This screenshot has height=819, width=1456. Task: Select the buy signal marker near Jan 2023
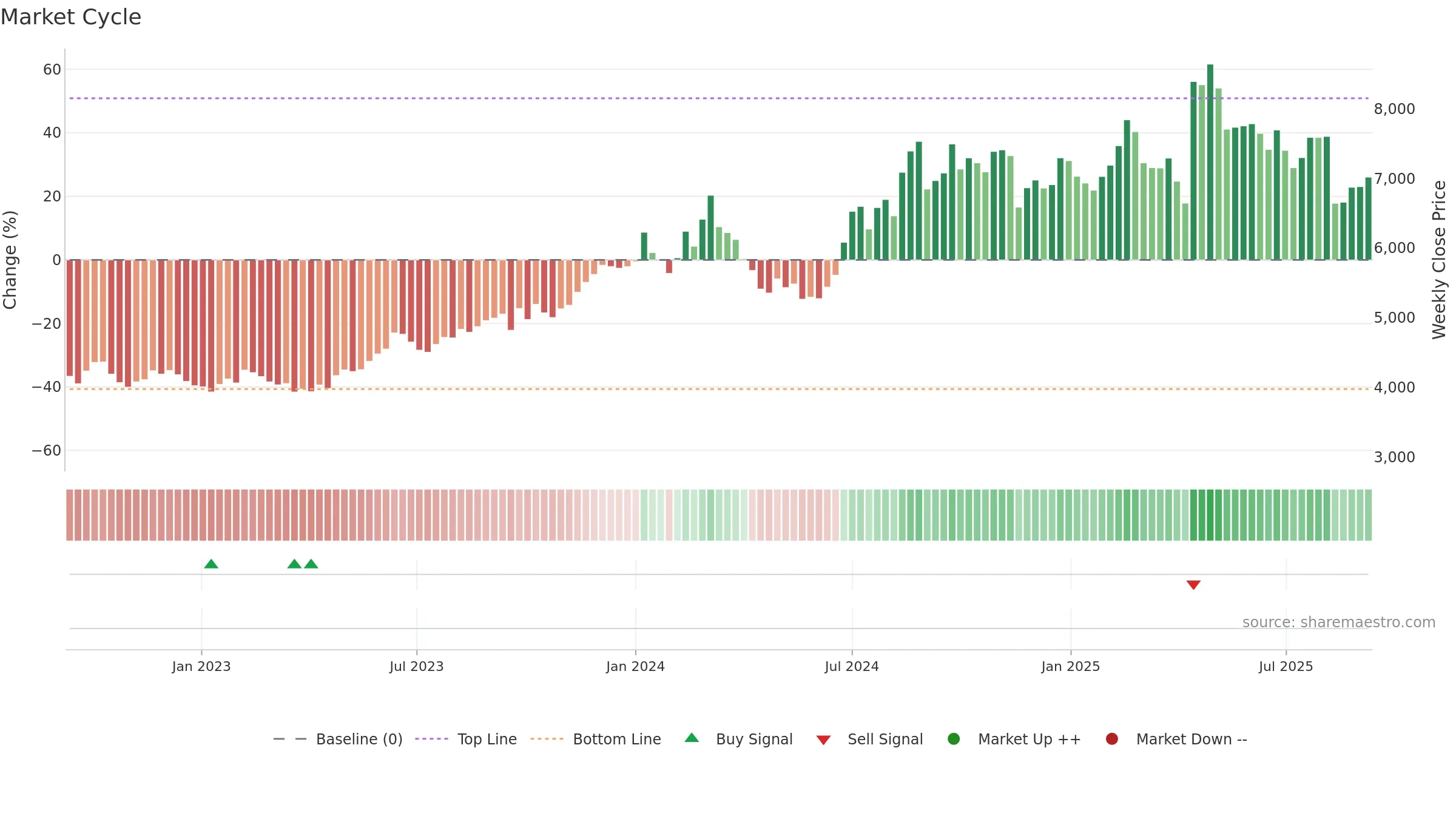pyautogui.click(x=211, y=564)
